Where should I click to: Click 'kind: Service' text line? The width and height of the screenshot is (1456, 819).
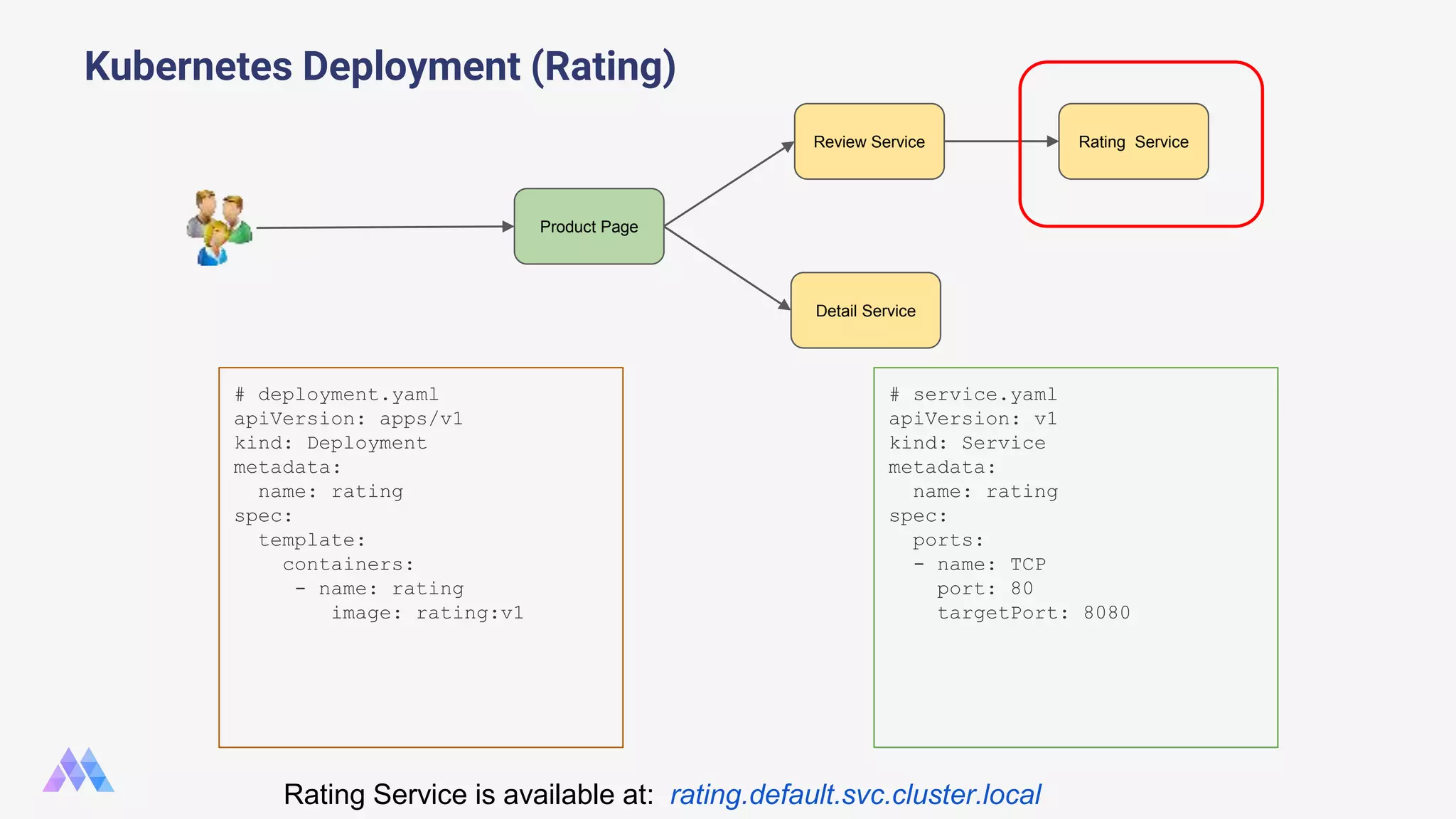967,443
